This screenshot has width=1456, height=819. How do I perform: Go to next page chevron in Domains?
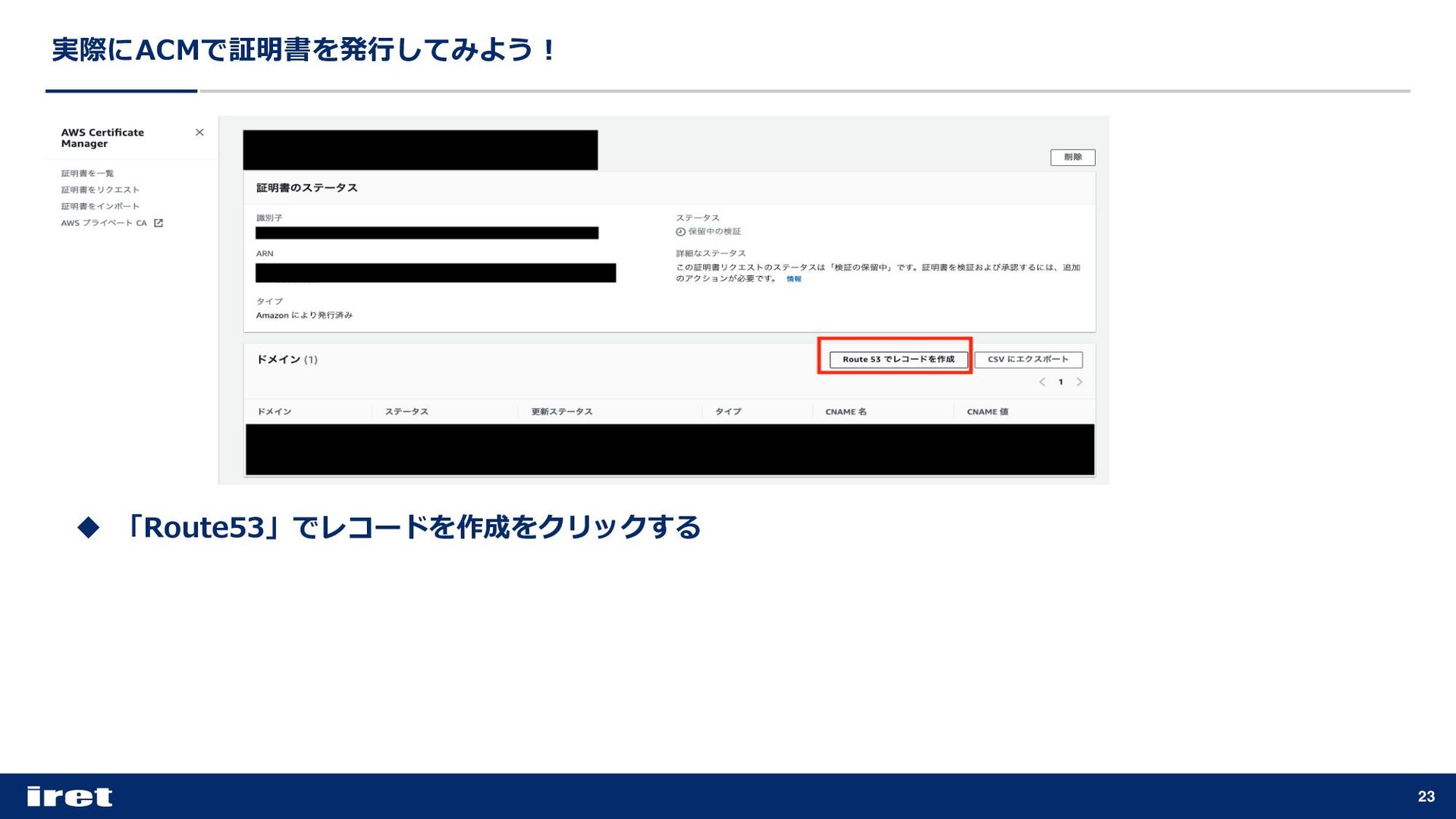pos(1079,382)
